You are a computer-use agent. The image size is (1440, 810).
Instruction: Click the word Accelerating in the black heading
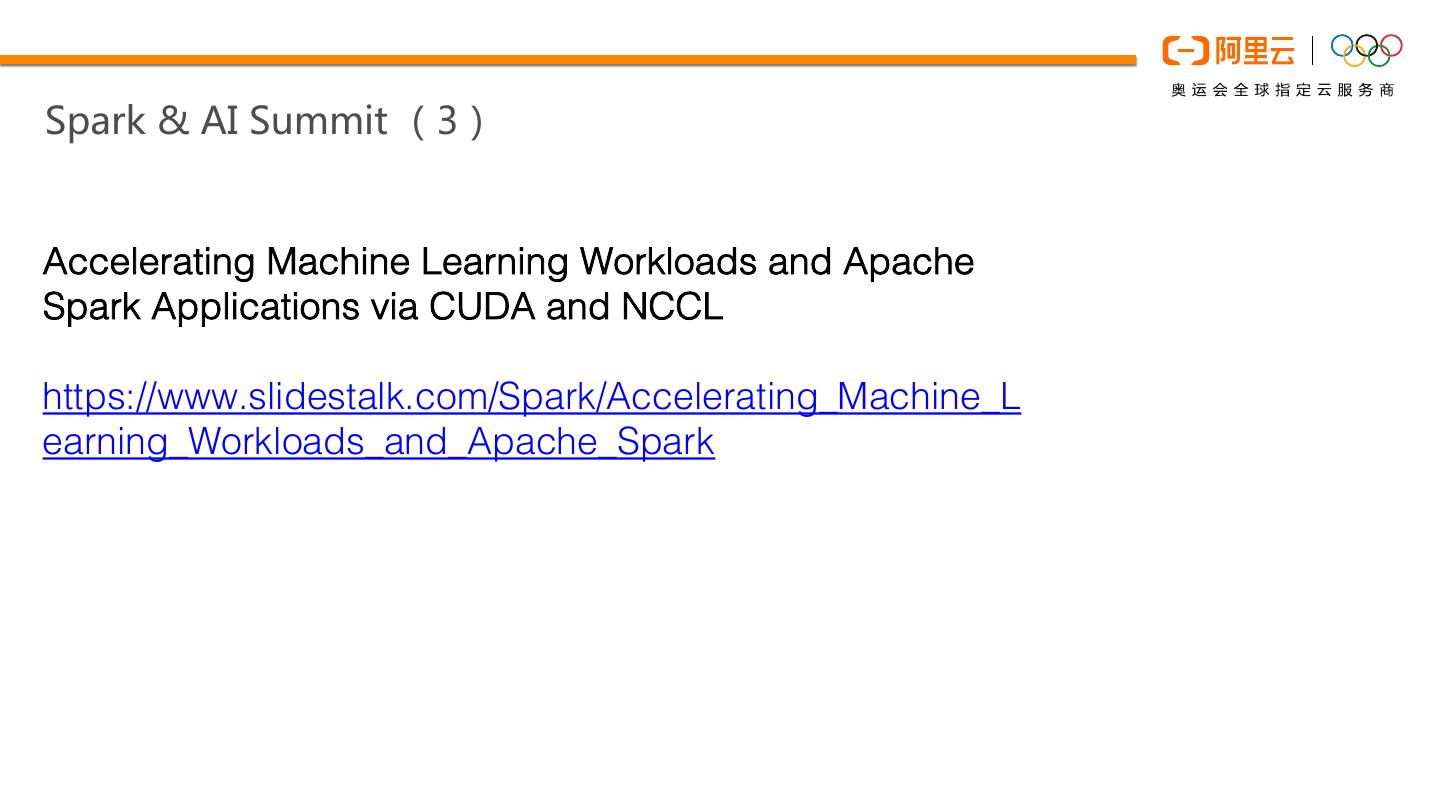coord(149,262)
